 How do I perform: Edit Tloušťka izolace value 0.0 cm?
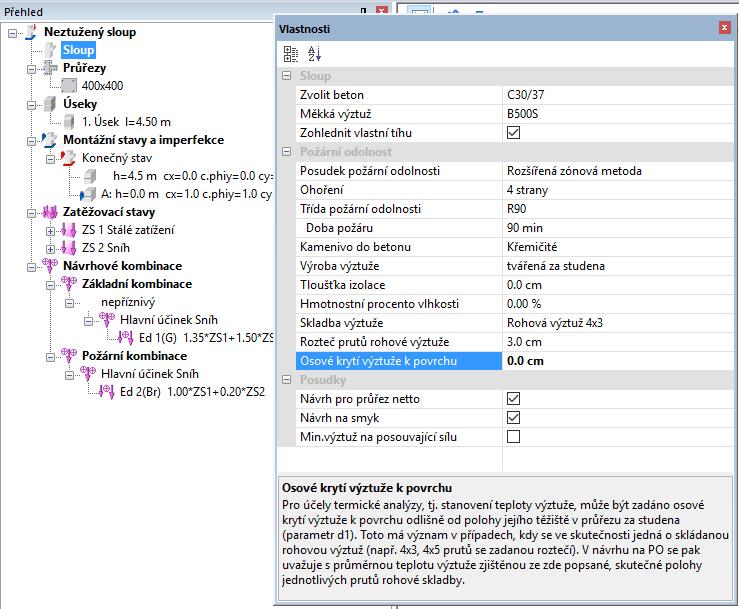click(617, 285)
